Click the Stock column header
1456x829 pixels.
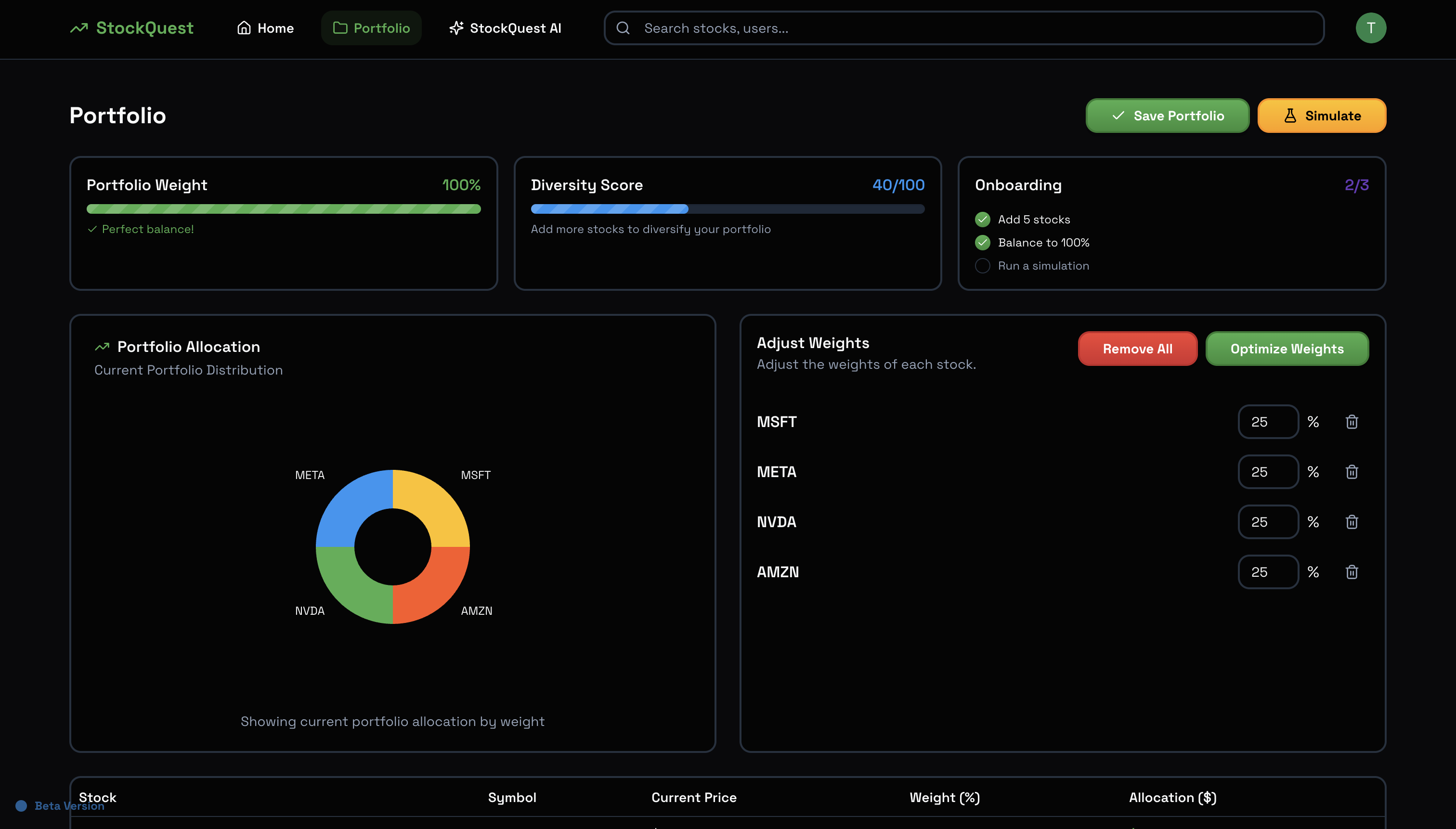97,798
